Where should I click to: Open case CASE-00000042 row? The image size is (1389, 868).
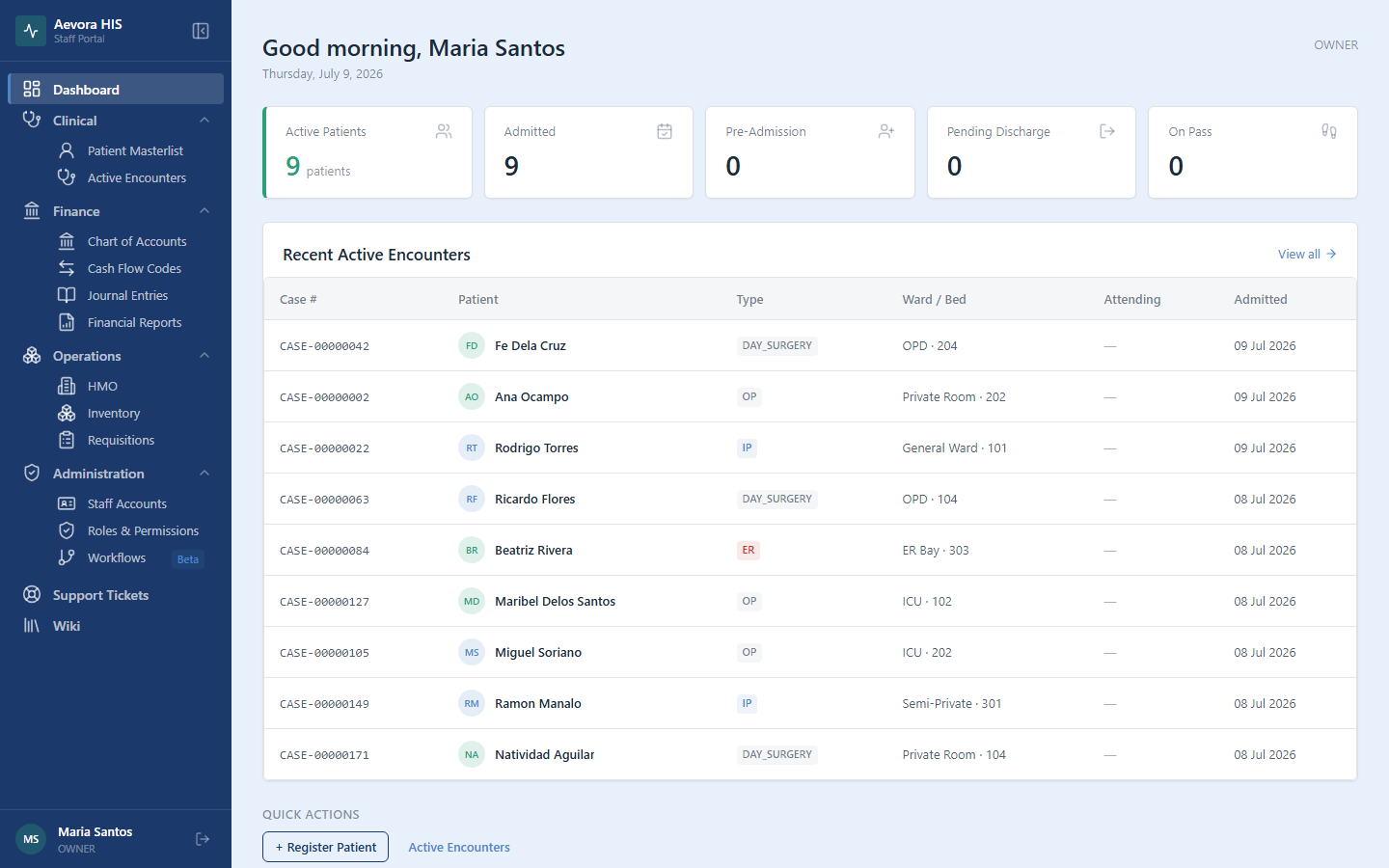pyautogui.click(x=810, y=345)
